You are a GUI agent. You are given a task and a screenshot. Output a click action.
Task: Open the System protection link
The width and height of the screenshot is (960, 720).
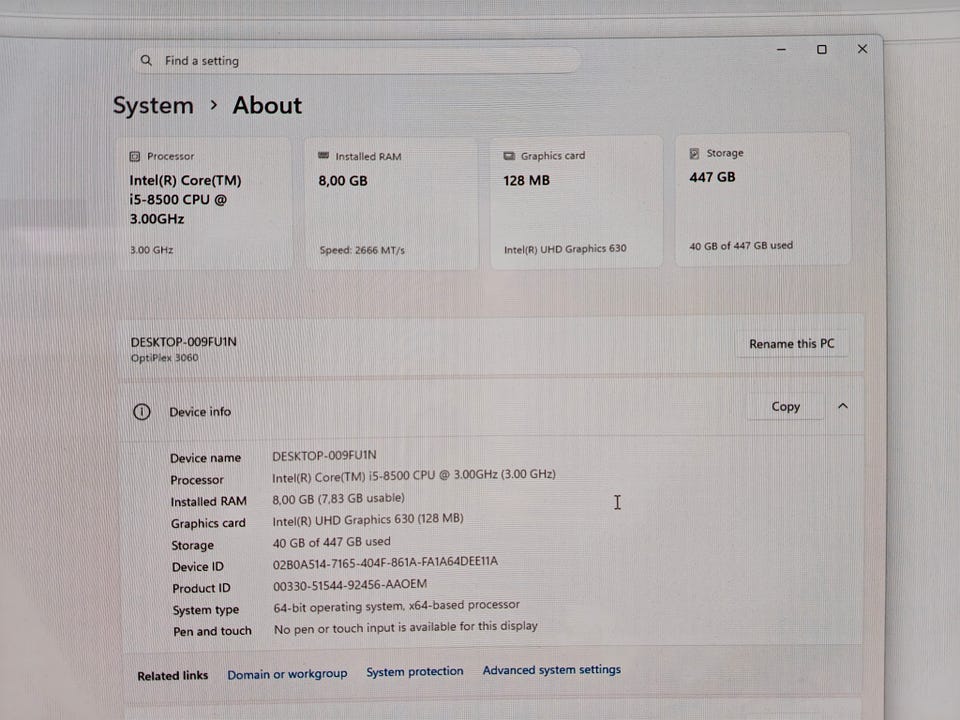coord(414,672)
